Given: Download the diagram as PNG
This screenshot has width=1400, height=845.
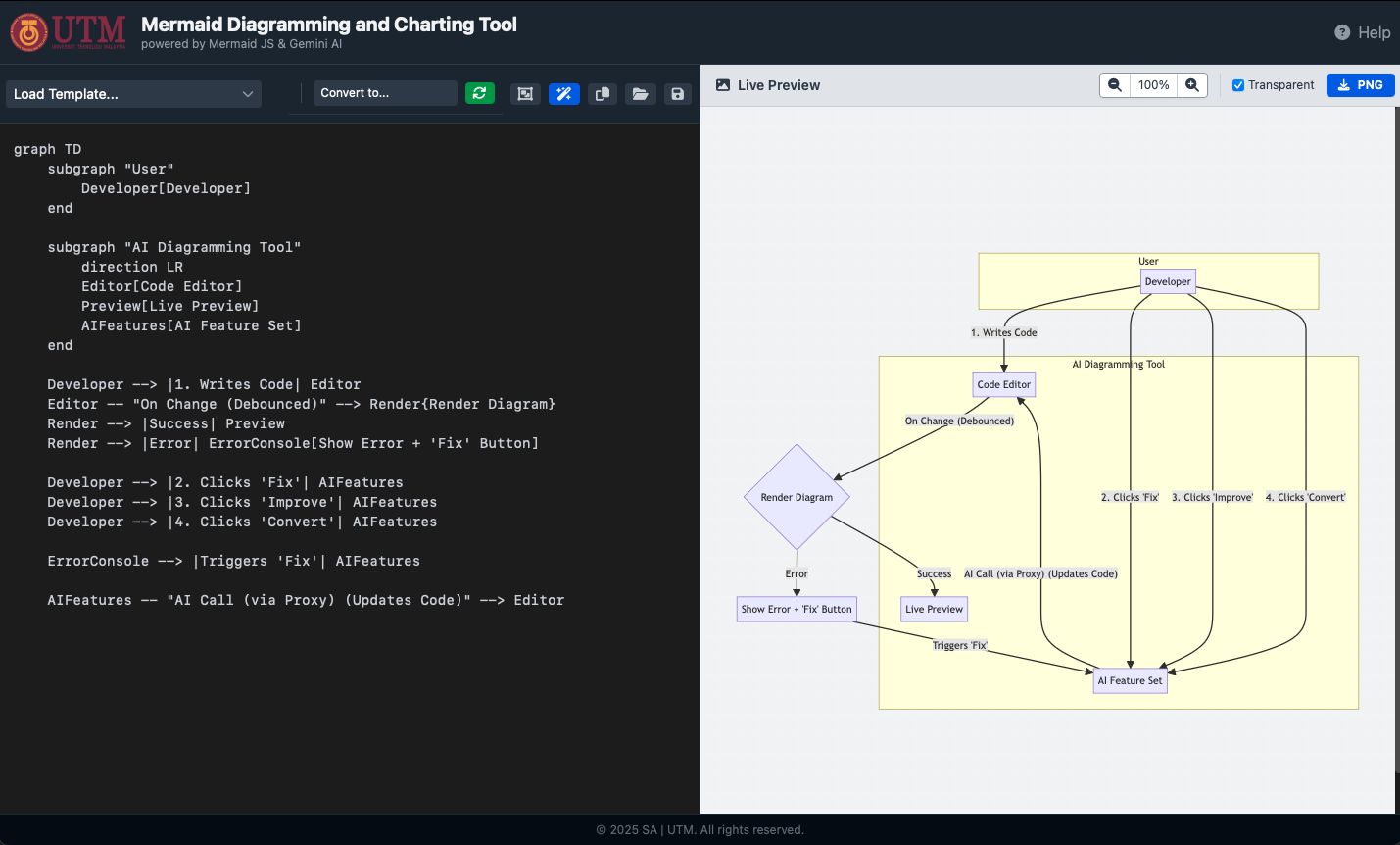Looking at the screenshot, I should (x=1360, y=85).
